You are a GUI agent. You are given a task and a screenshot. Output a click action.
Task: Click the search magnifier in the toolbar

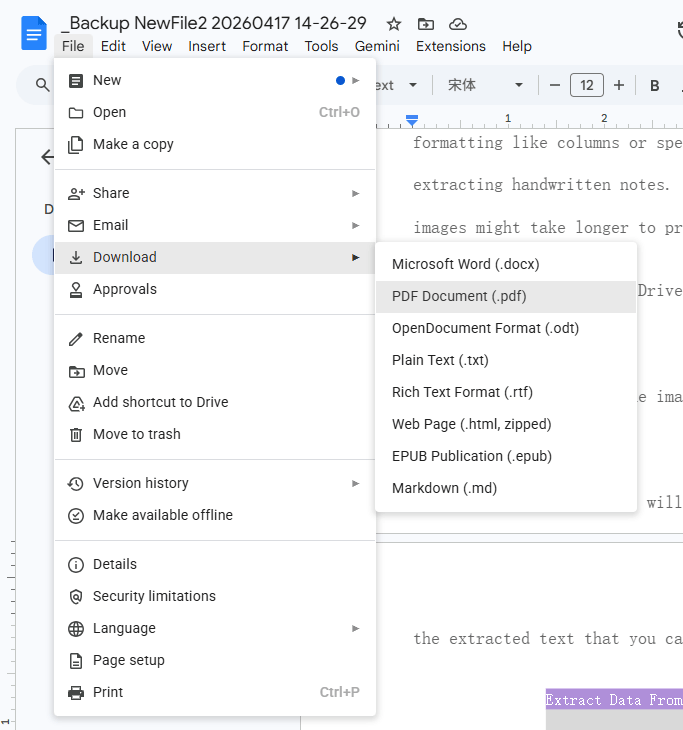click(x=42, y=85)
